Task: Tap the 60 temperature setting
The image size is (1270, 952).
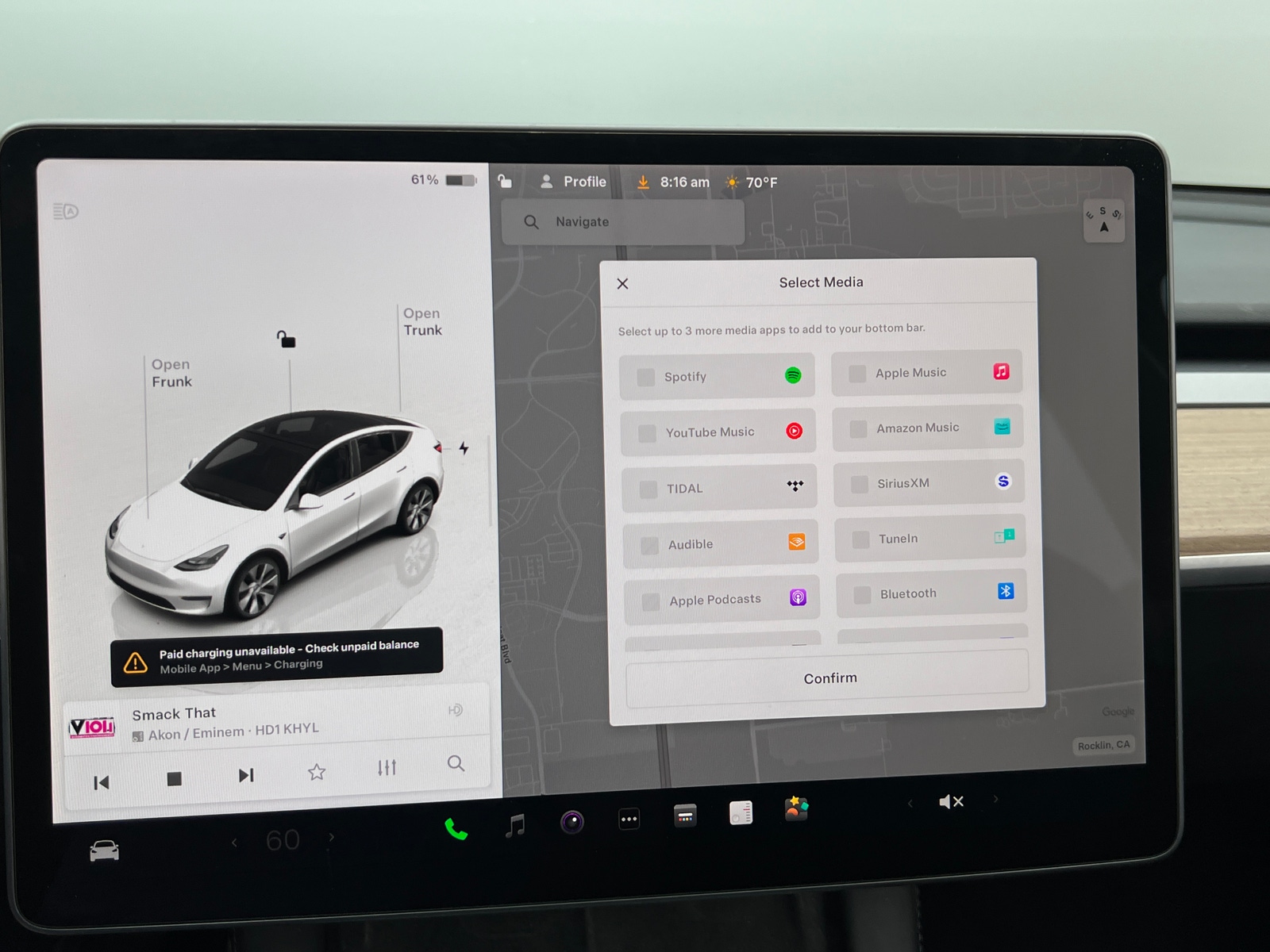Action: pyautogui.click(x=283, y=839)
